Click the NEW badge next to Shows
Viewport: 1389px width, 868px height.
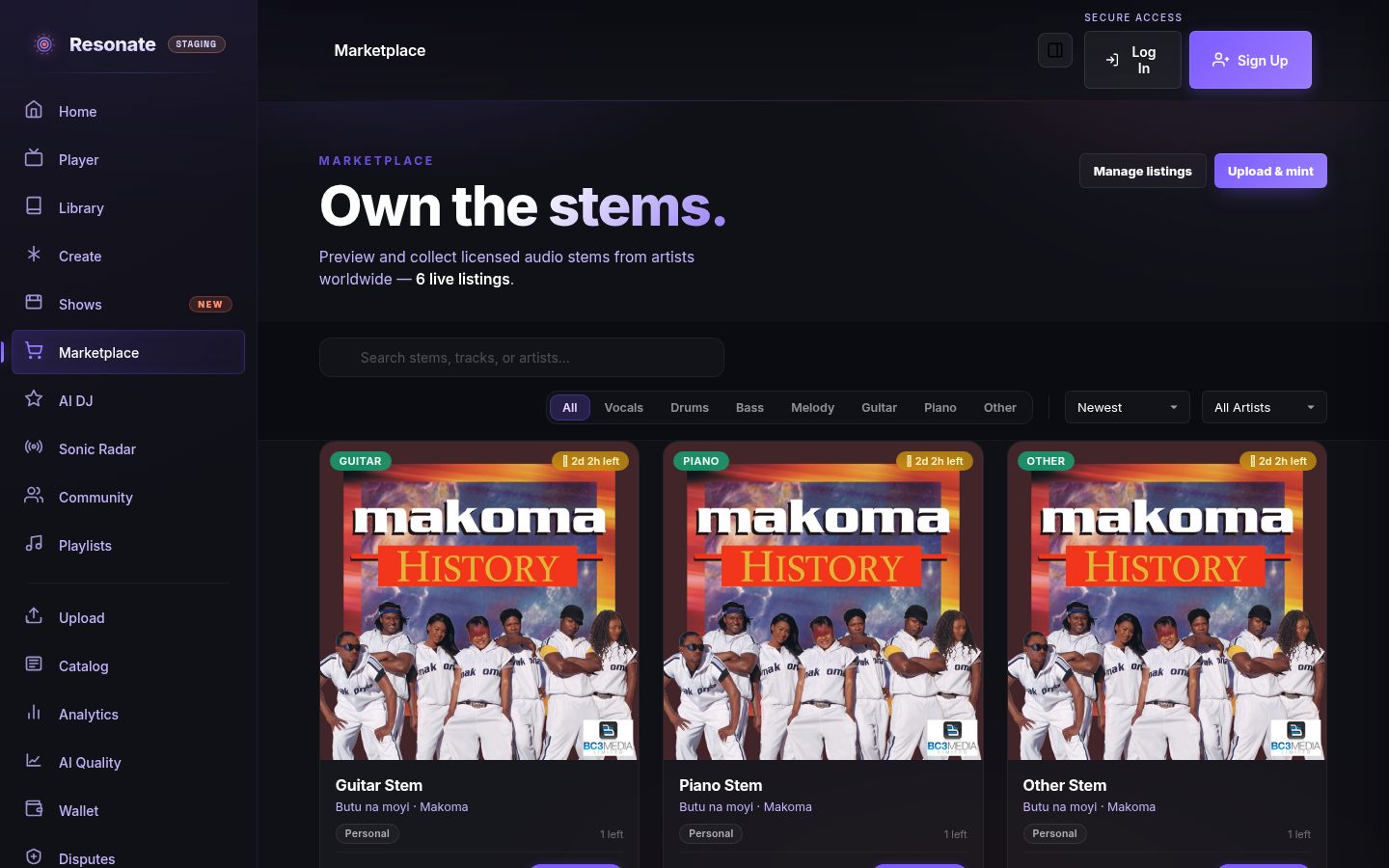[210, 304]
